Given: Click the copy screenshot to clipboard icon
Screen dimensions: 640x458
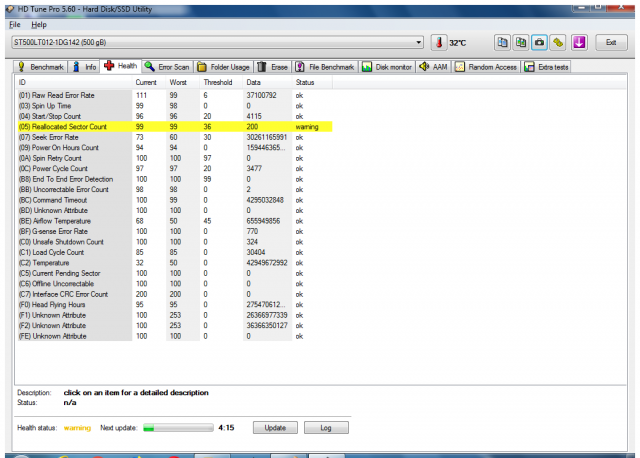Looking at the screenshot, I should [522, 43].
